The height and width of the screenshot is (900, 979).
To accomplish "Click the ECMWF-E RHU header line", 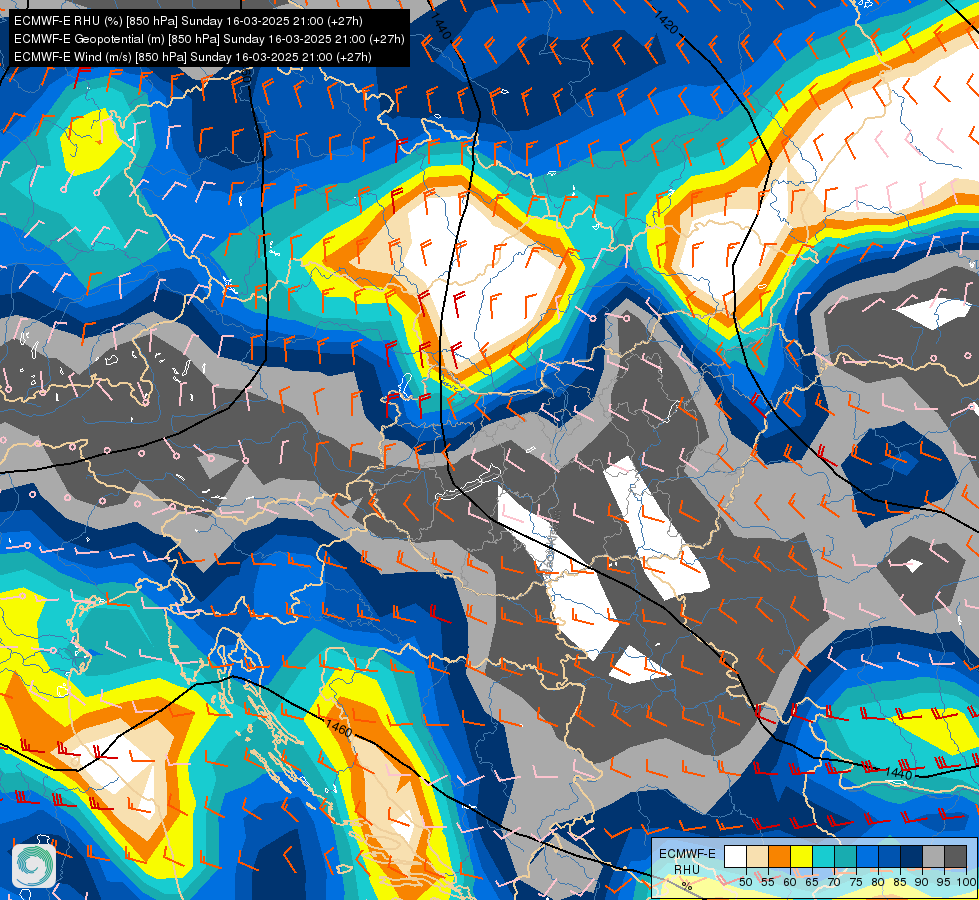I will tap(188, 21).
